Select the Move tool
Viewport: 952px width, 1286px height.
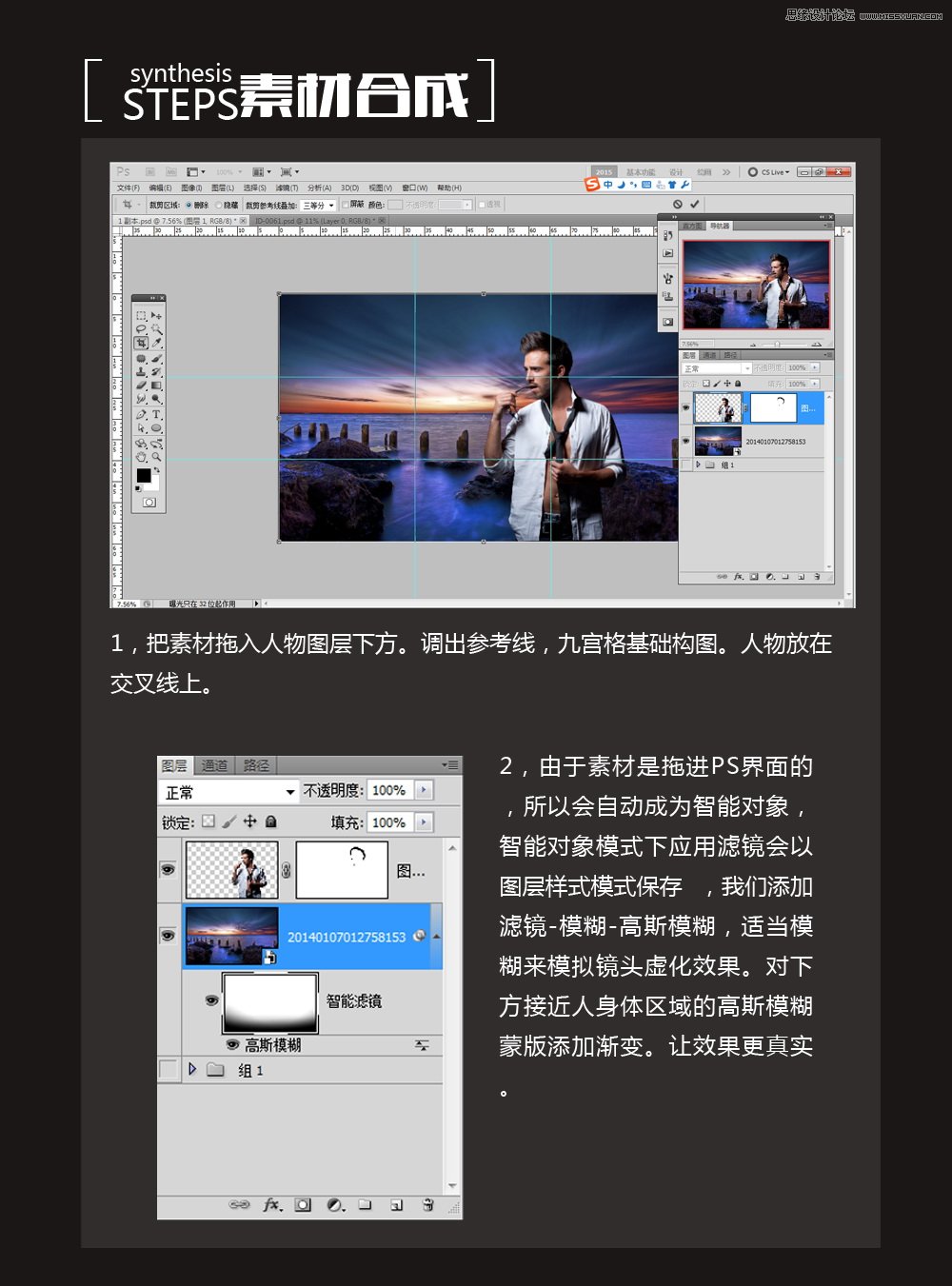(x=155, y=315)
